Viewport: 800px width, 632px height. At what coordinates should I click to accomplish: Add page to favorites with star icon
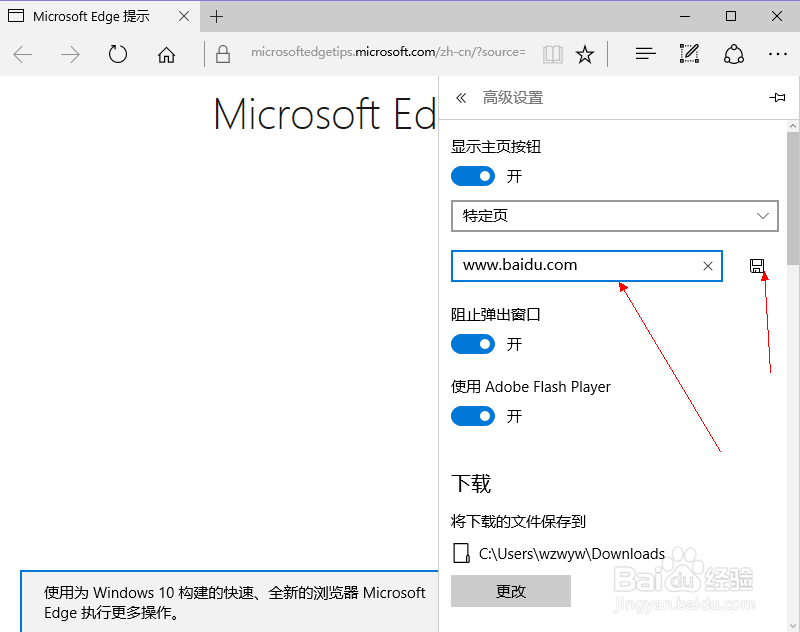click(x=585, y=54)
